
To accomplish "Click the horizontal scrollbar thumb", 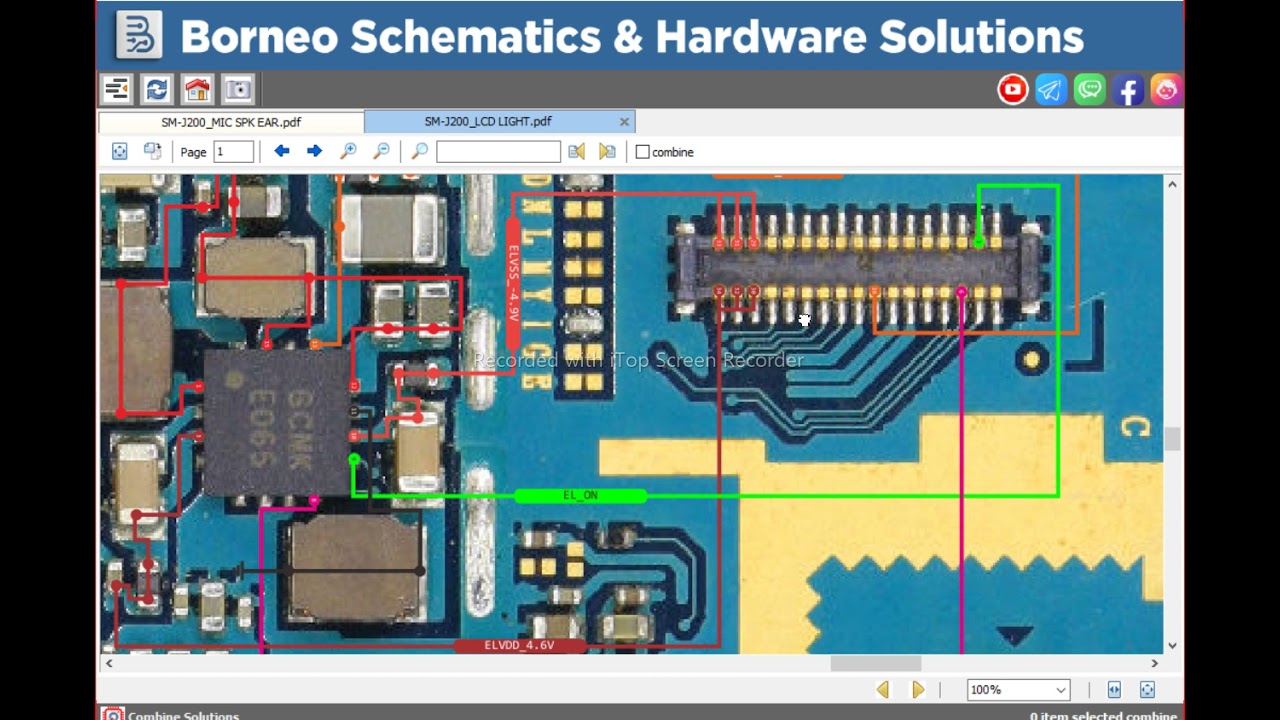I will [x=876, y=663].
